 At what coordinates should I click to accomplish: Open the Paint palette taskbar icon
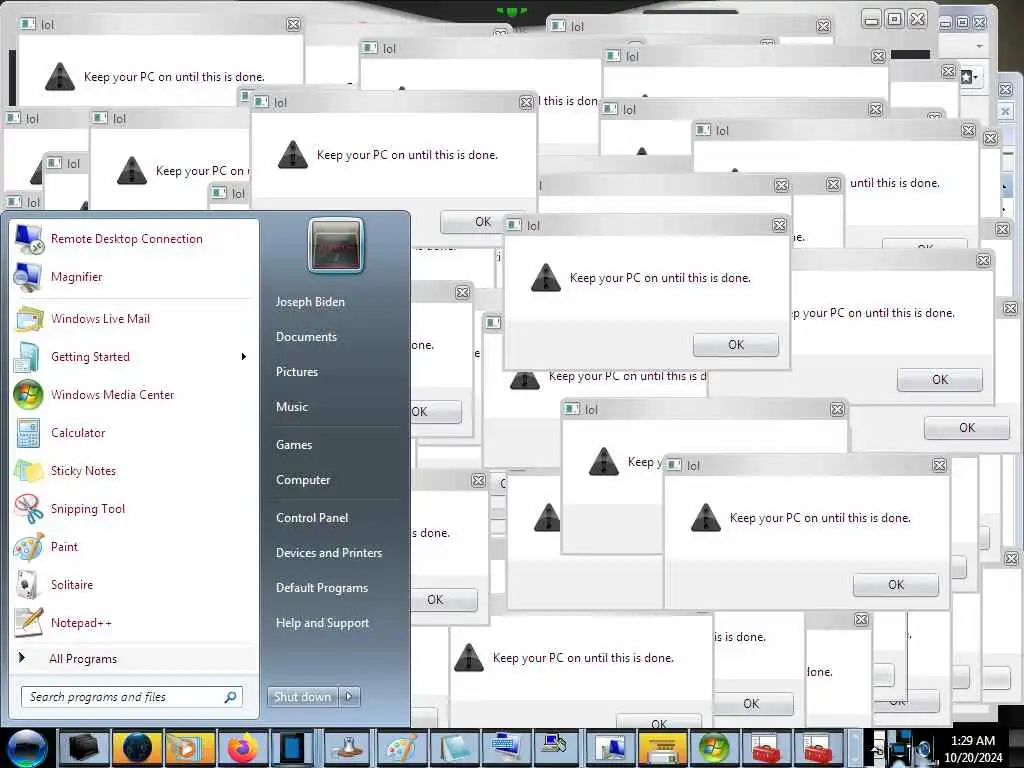pos(401,748)
